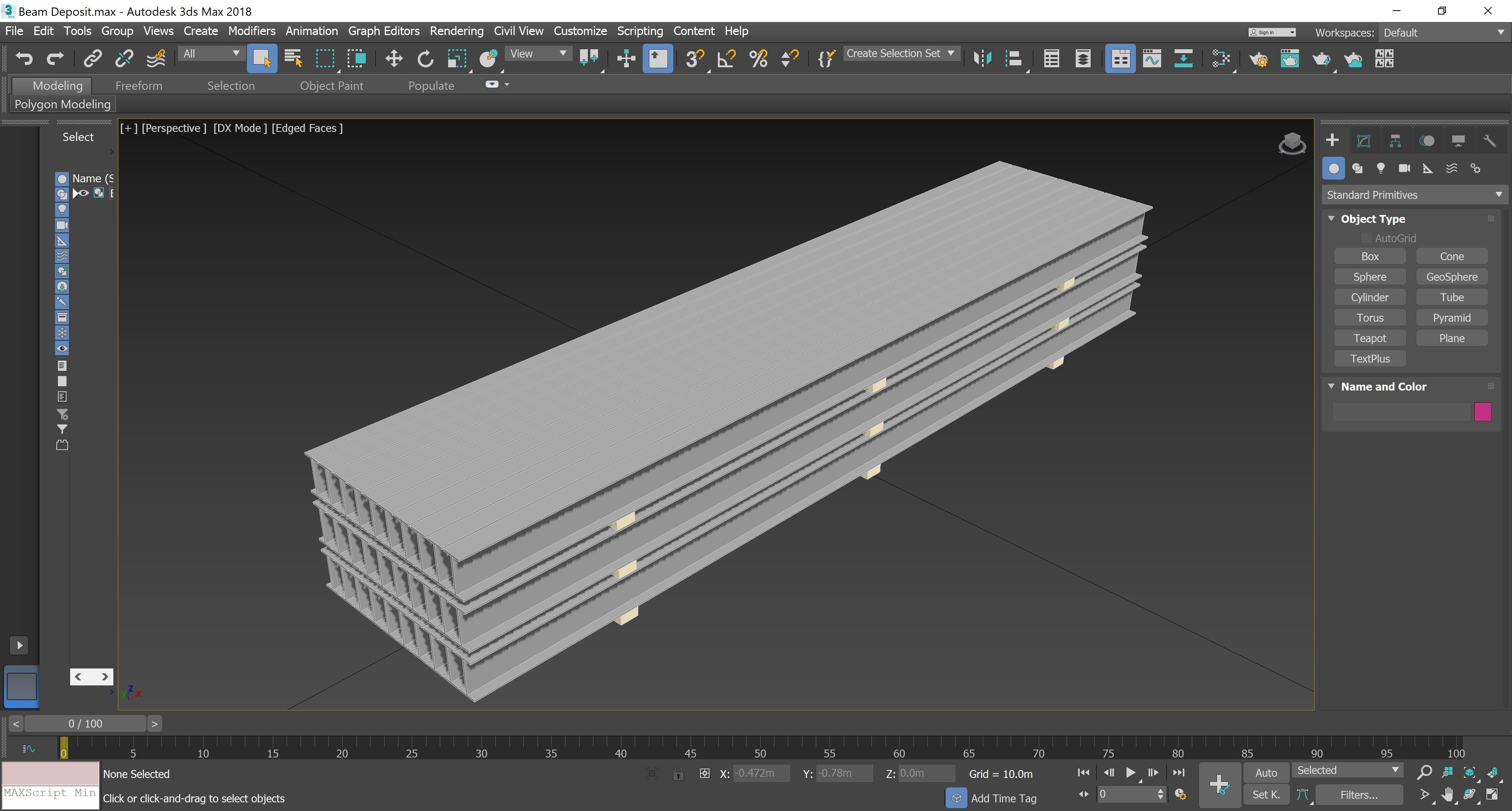Viewport: 1512px width, 811px height.
Task: Play the animation
Action: [1130, 772]
